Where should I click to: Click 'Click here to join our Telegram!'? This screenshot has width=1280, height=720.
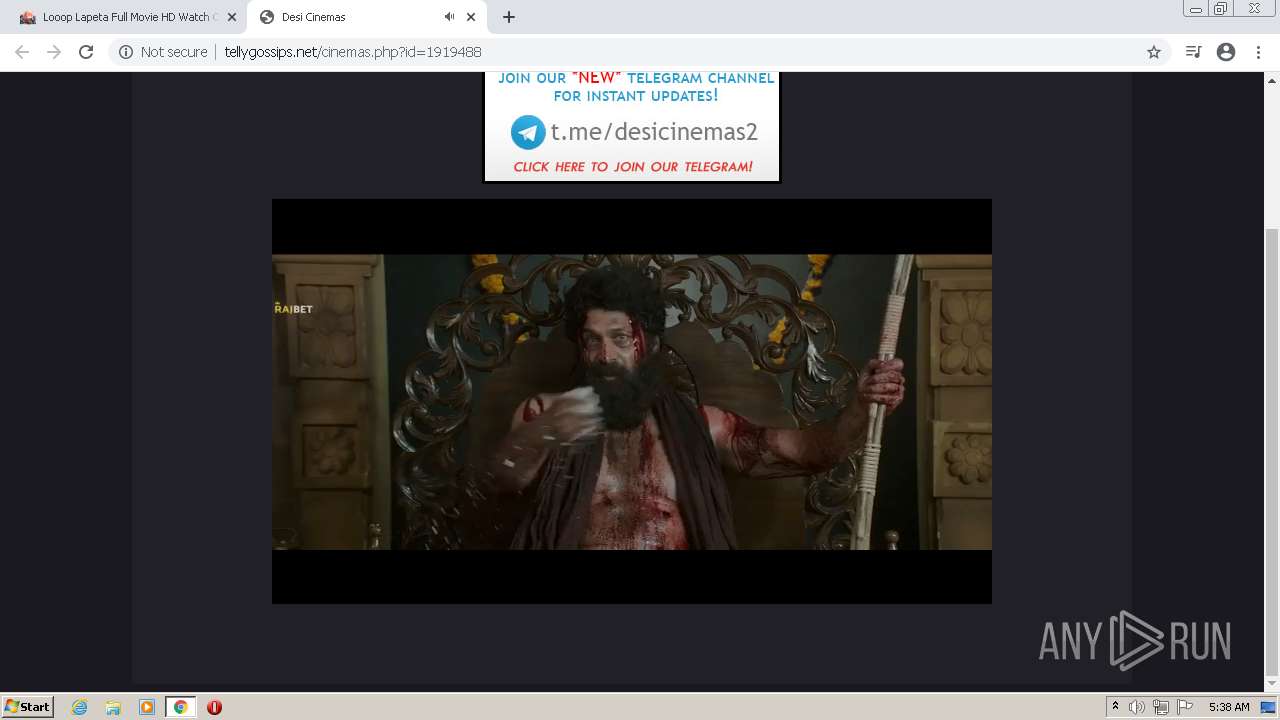(633, 167)
